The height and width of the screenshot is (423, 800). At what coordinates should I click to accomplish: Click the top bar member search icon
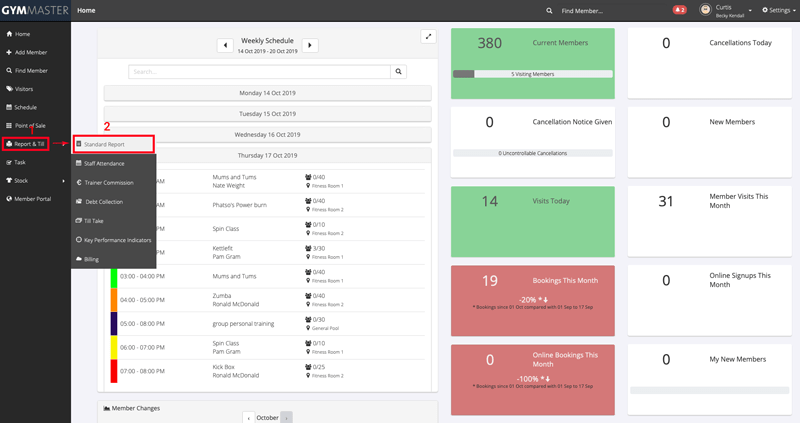pyautogui.click(x=549, y=11)
